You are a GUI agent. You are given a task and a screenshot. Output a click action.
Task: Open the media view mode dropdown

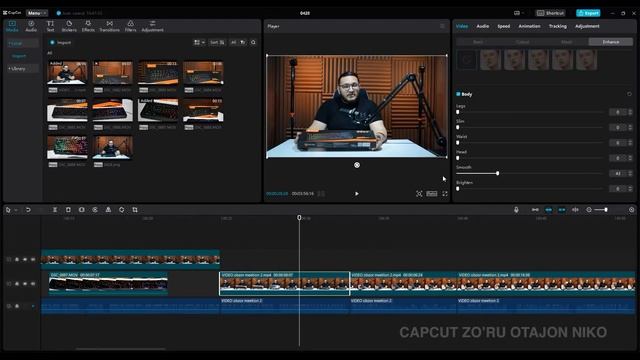coord(199,42)
